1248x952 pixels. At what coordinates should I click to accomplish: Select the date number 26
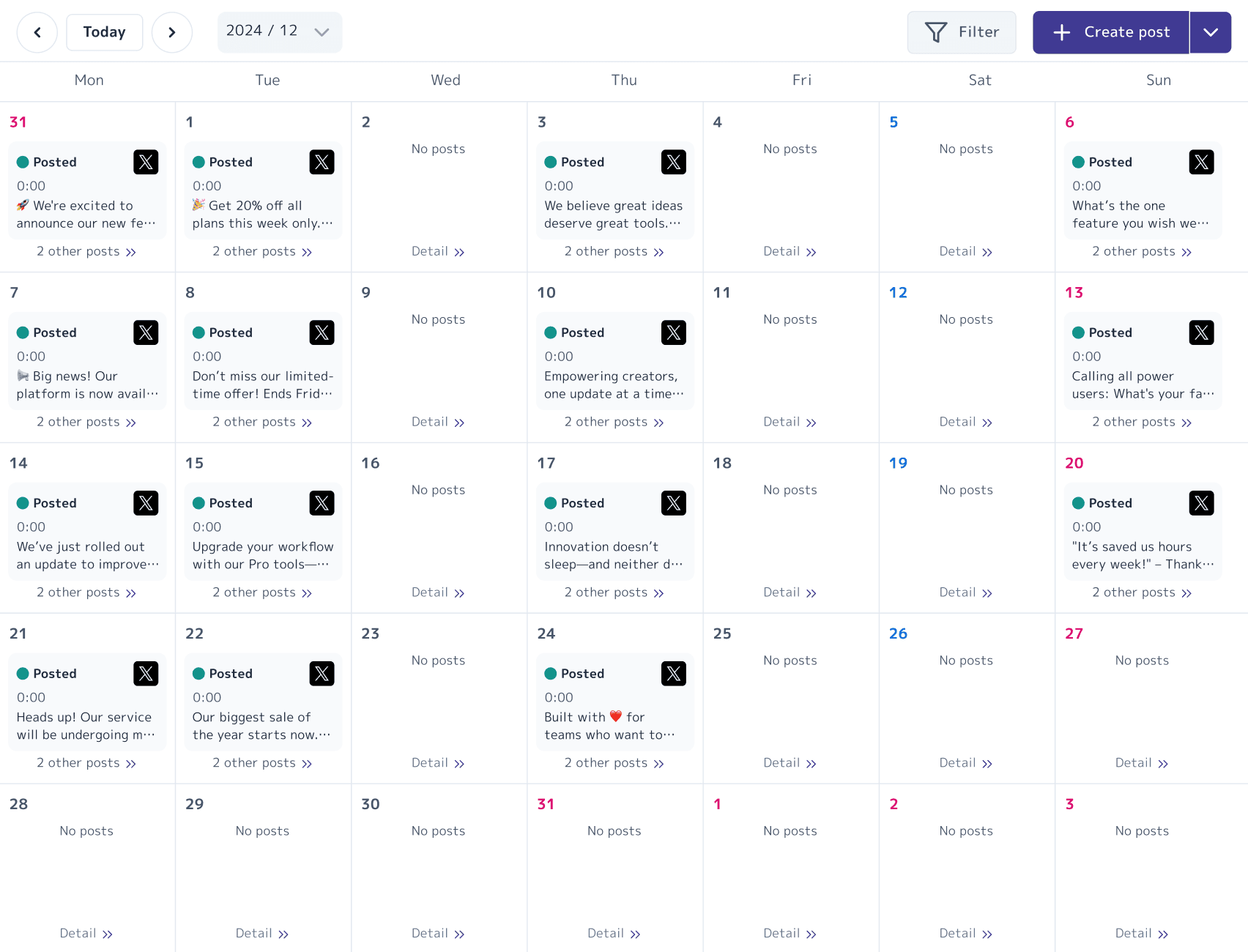(898, 633)
